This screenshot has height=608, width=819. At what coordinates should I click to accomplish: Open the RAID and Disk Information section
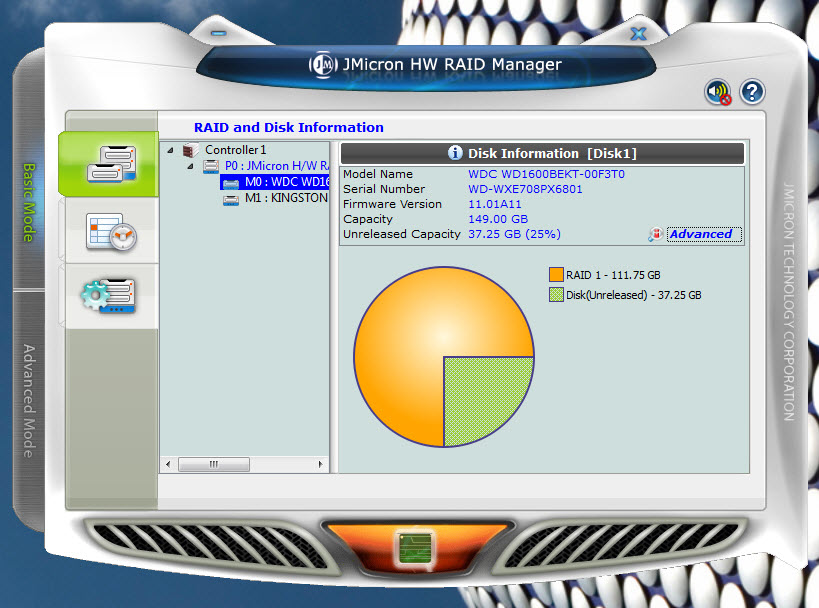108,163
